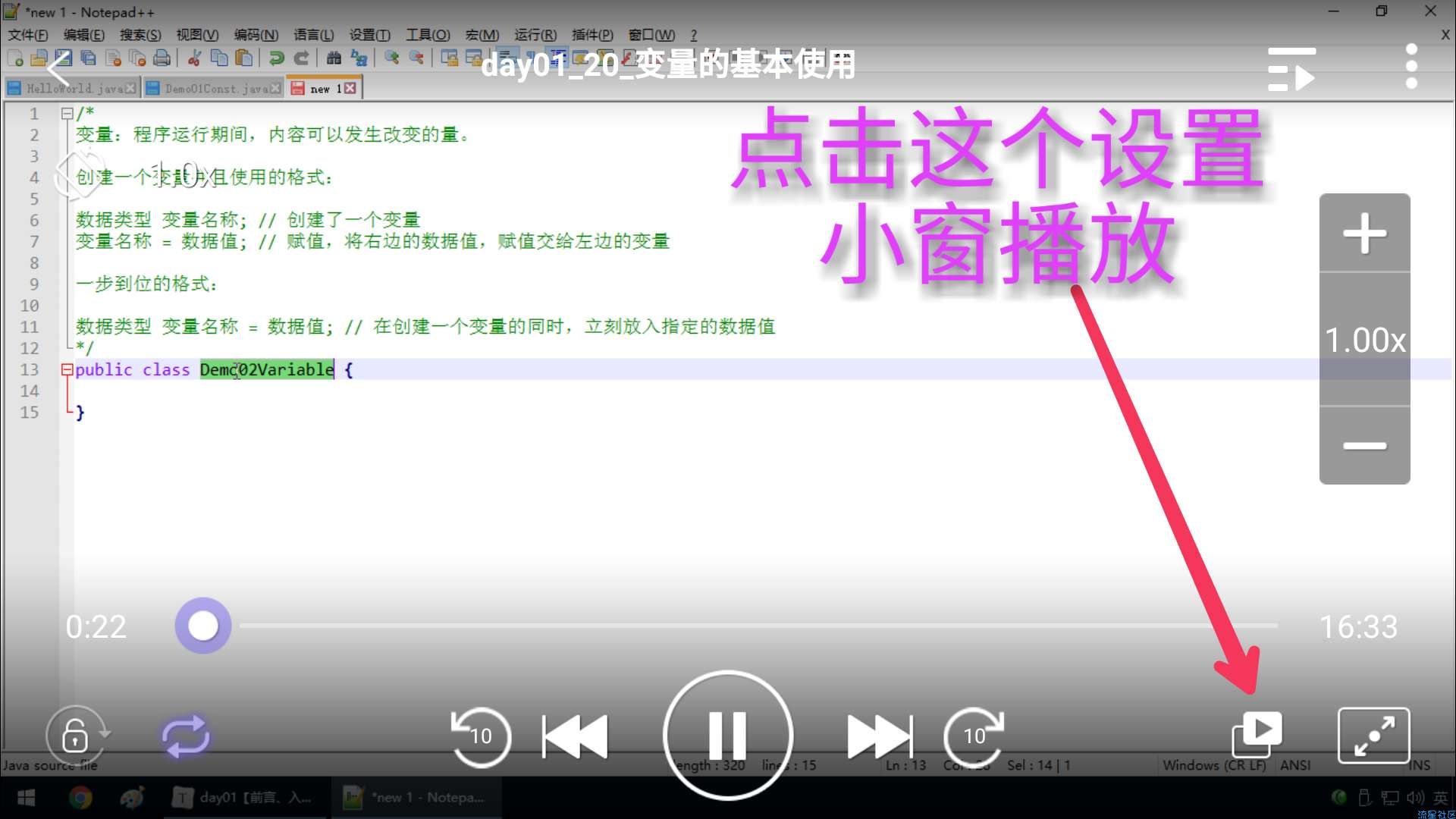Click the Print toolbar icon

(x=162, y=58)
